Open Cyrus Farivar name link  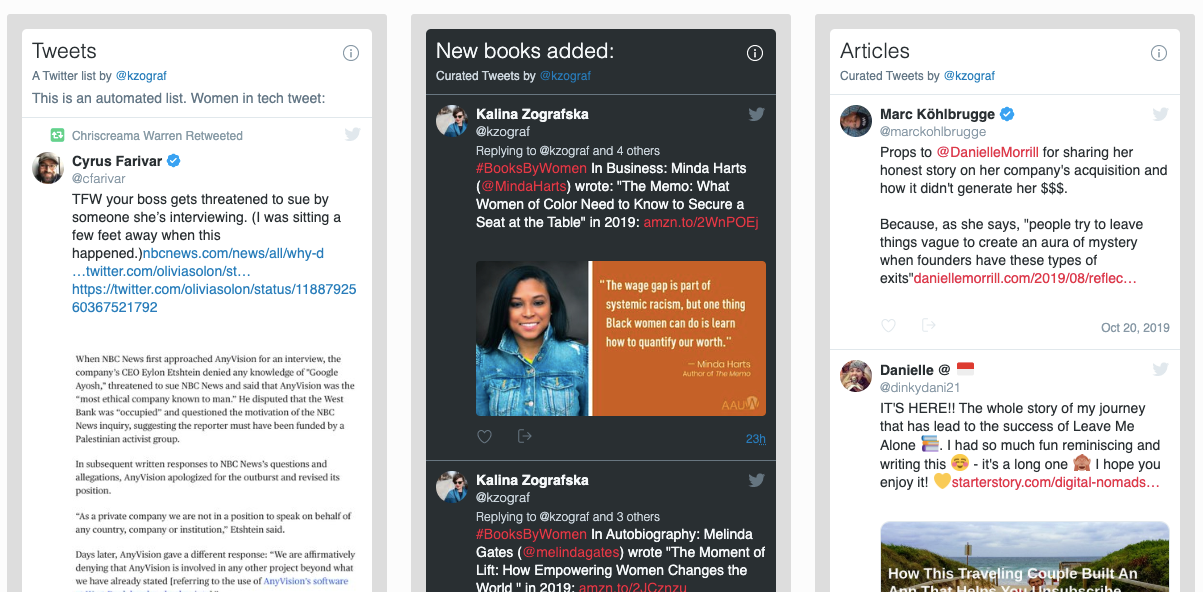click(117, 161)
